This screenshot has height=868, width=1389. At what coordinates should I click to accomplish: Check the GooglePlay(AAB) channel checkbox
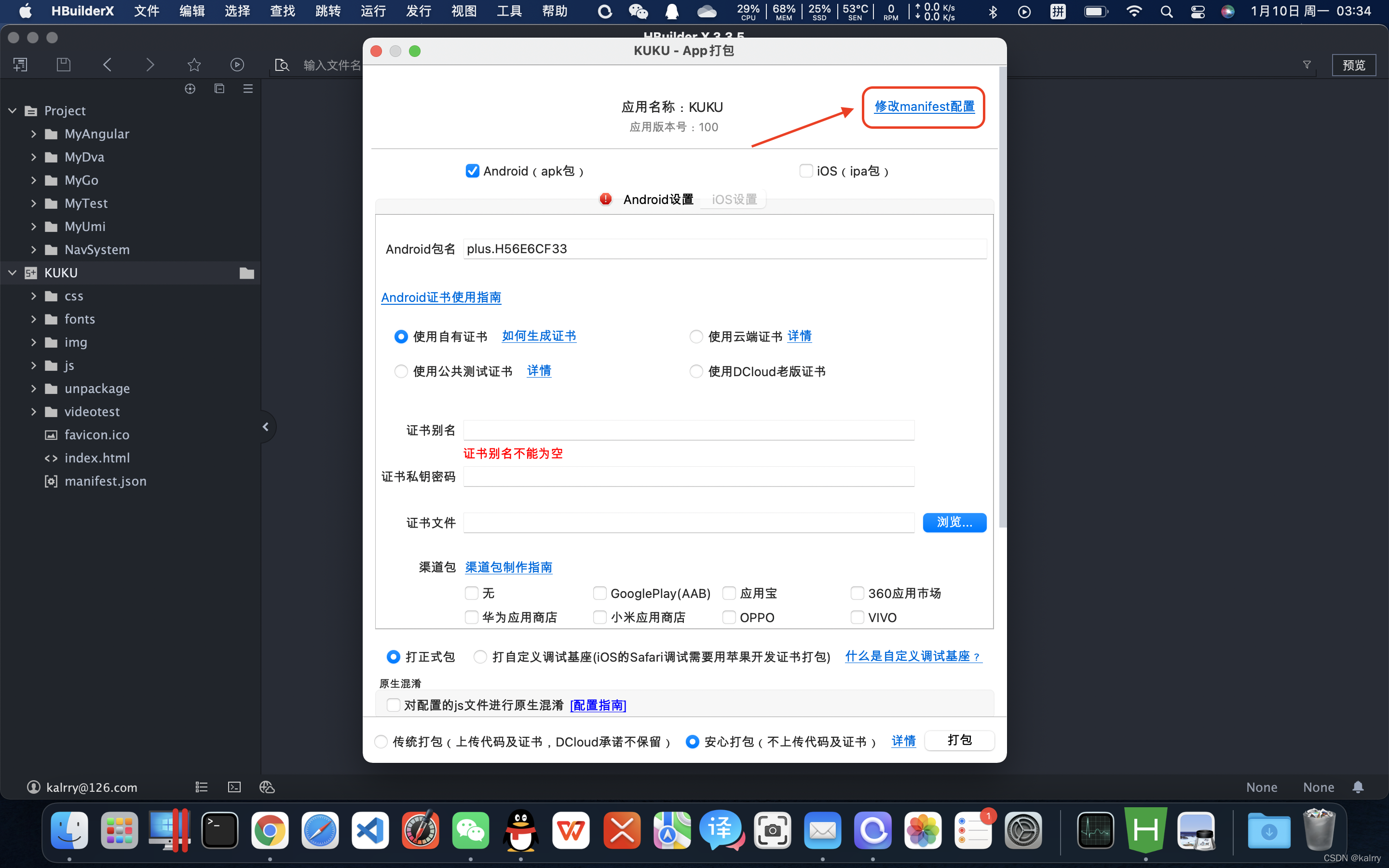[x=600, y=593]
